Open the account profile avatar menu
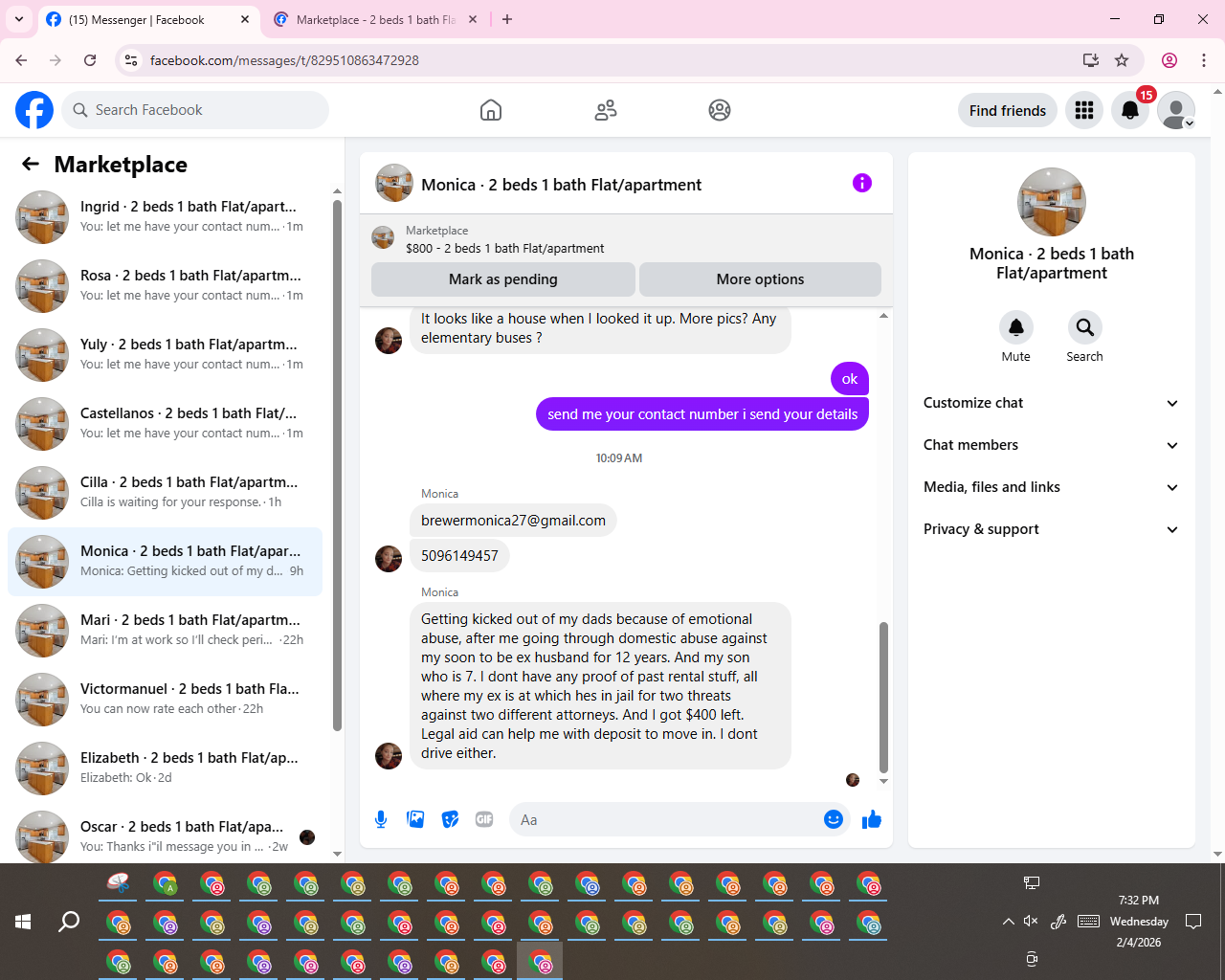 [1176, 110]
